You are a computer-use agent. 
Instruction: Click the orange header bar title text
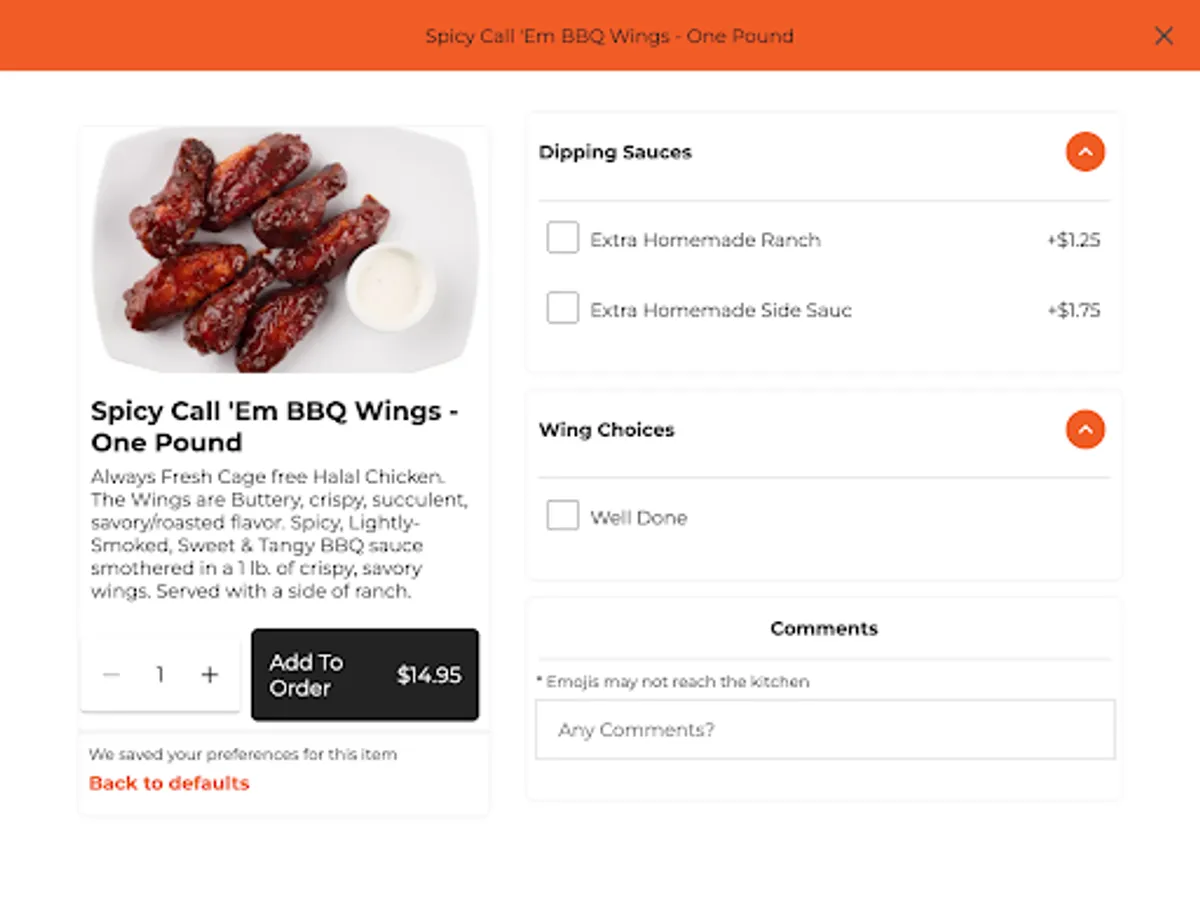[609, 36]
